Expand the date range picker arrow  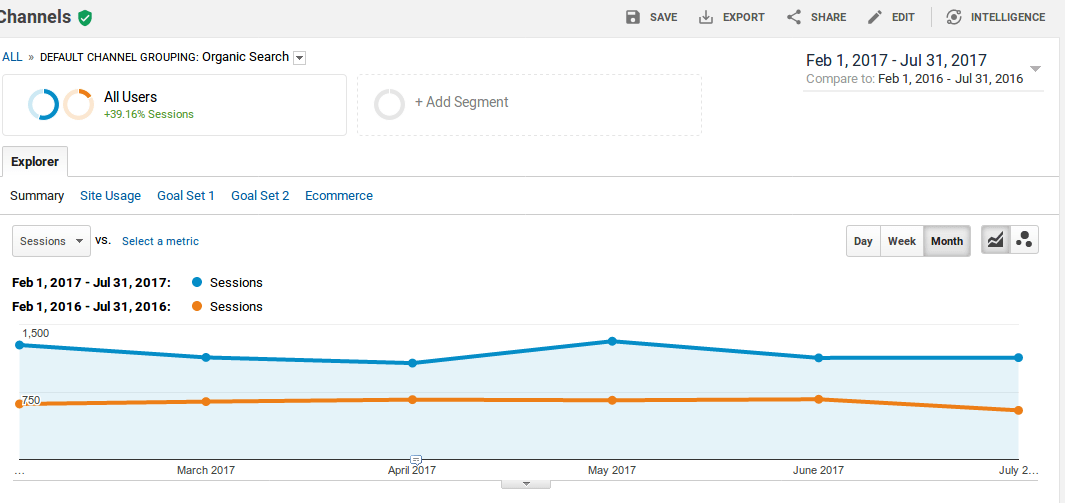[1035, 69]
